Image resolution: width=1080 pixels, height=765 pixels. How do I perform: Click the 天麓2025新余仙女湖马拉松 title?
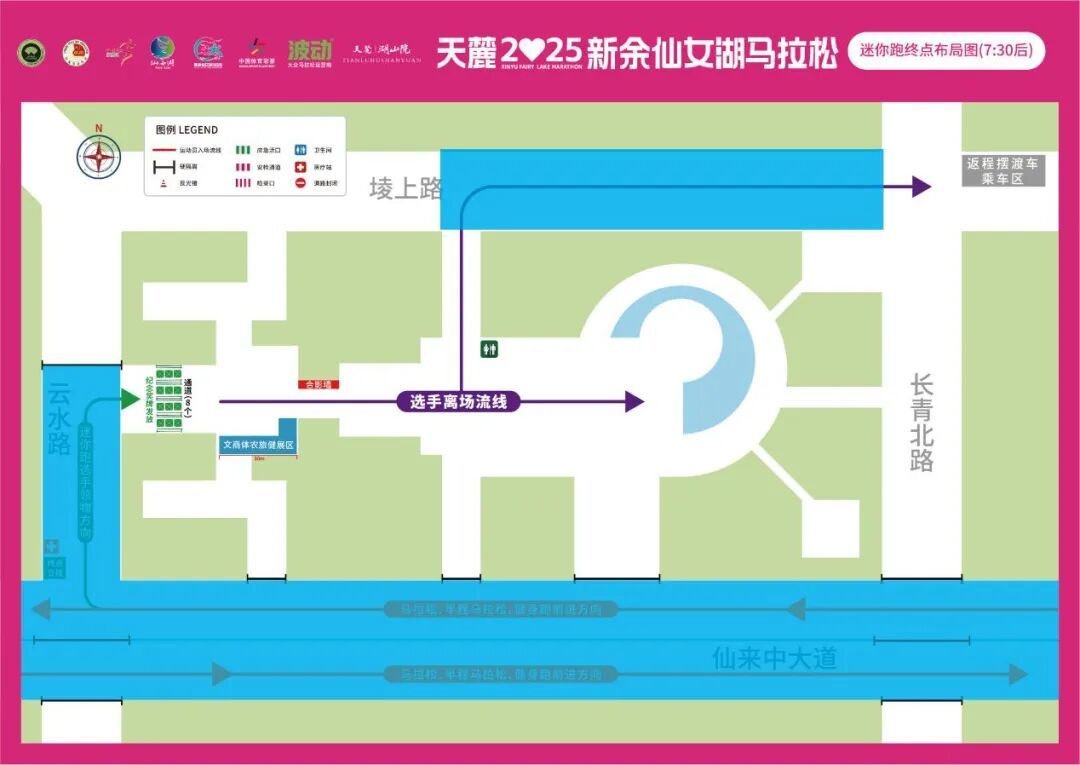point(637,52)
